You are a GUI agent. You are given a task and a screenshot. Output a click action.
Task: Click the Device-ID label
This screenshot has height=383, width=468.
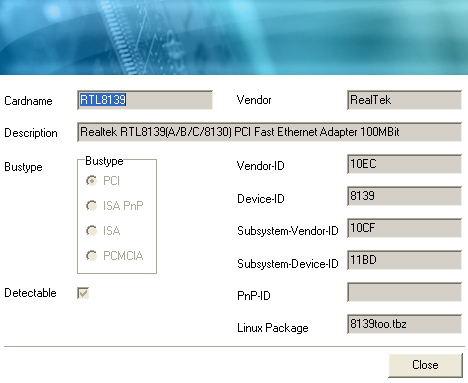point(261,199)
